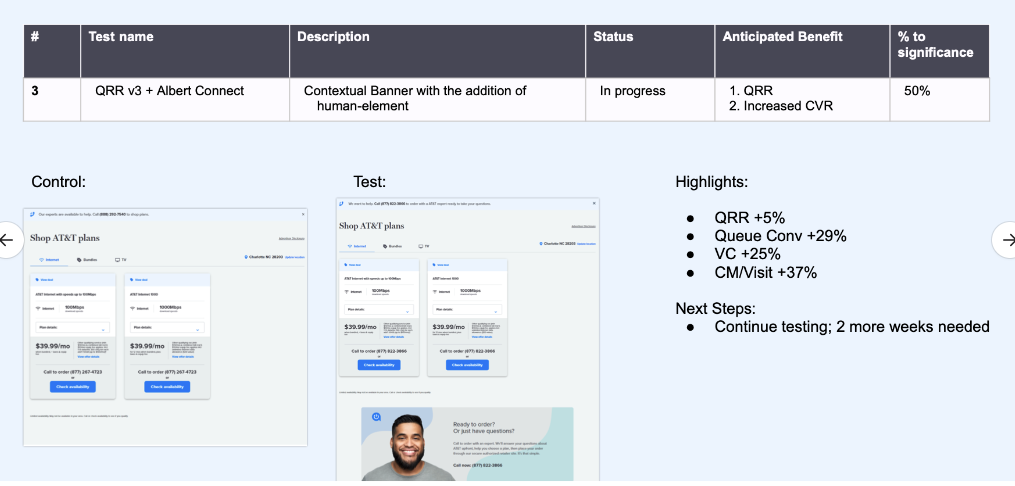Click Update location link in Control screenshot

pyautogui.click(x=295, y=257)
